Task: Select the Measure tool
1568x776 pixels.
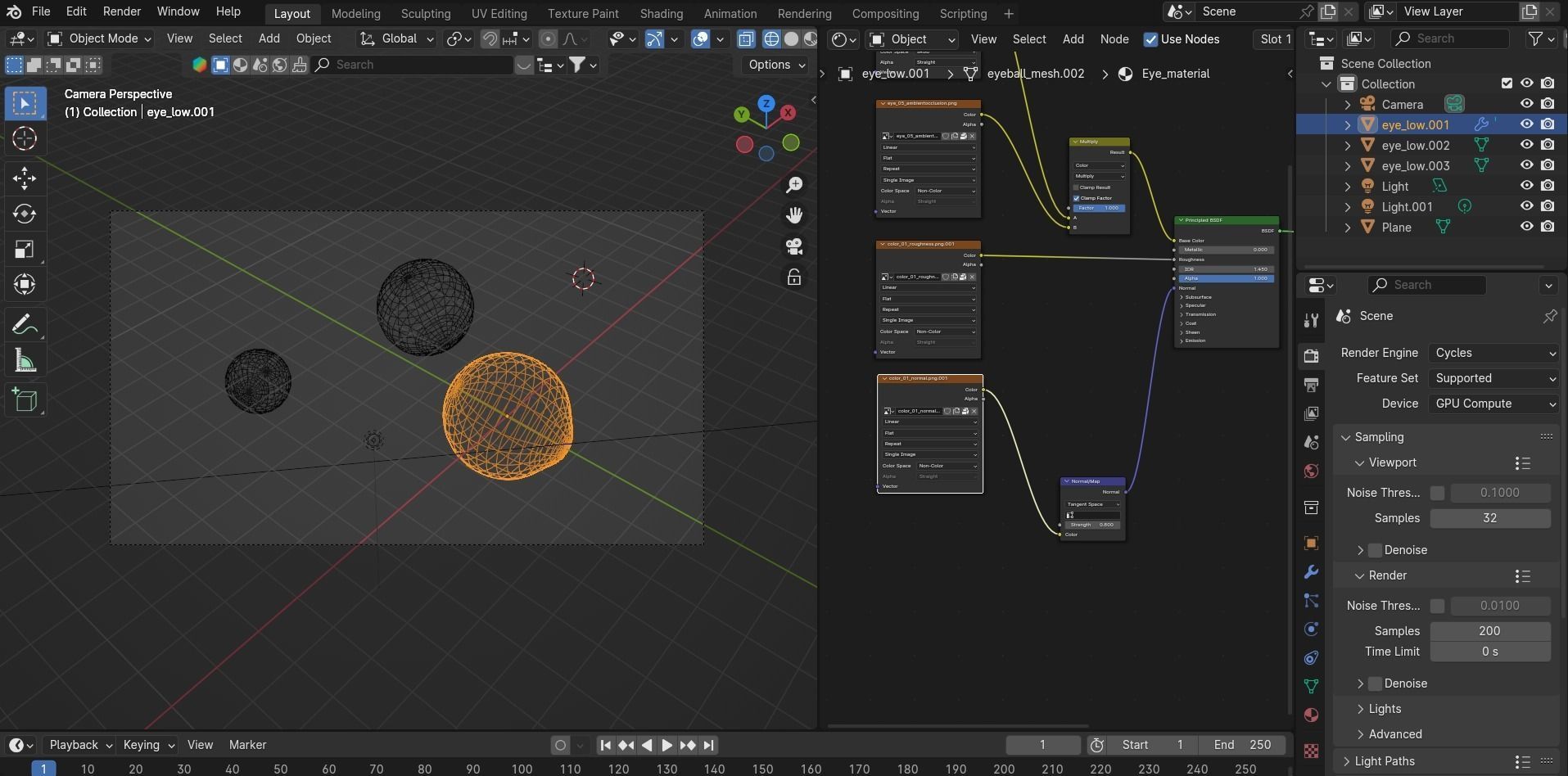Action: pos(25,360)
